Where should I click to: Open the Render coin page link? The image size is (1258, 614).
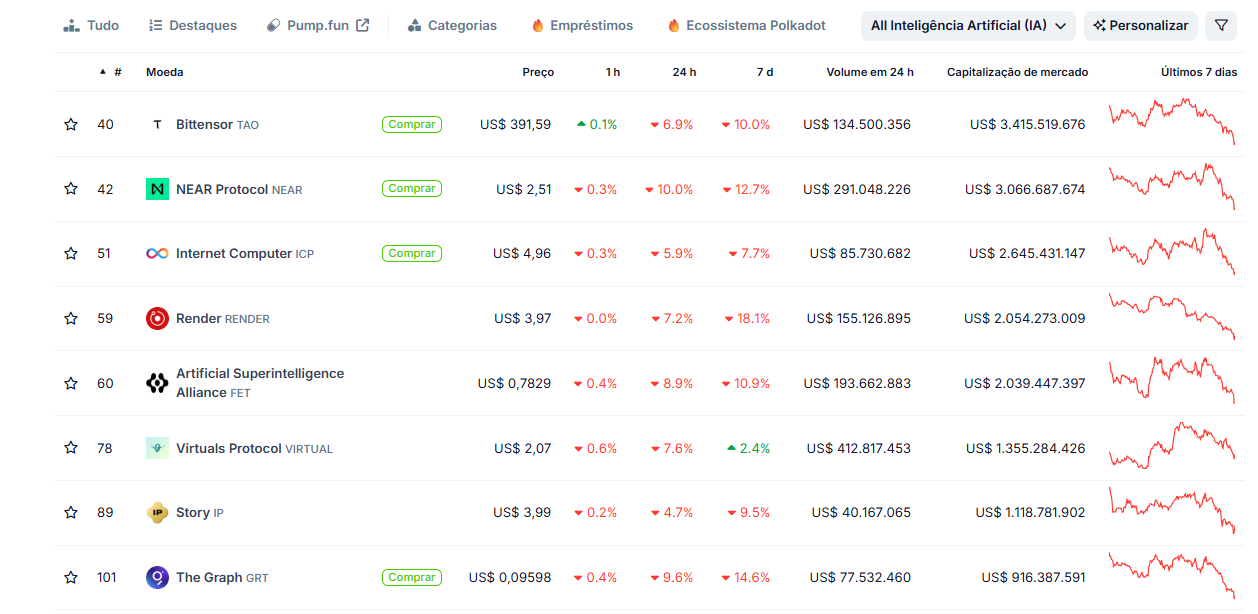(223, 318)
